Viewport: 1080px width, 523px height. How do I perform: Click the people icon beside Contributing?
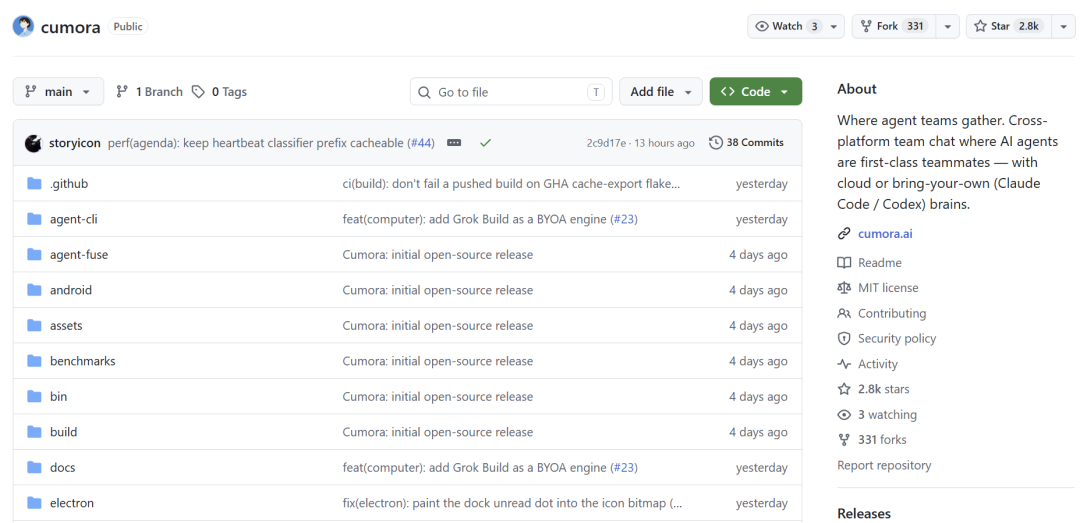(x=844, y=314)
